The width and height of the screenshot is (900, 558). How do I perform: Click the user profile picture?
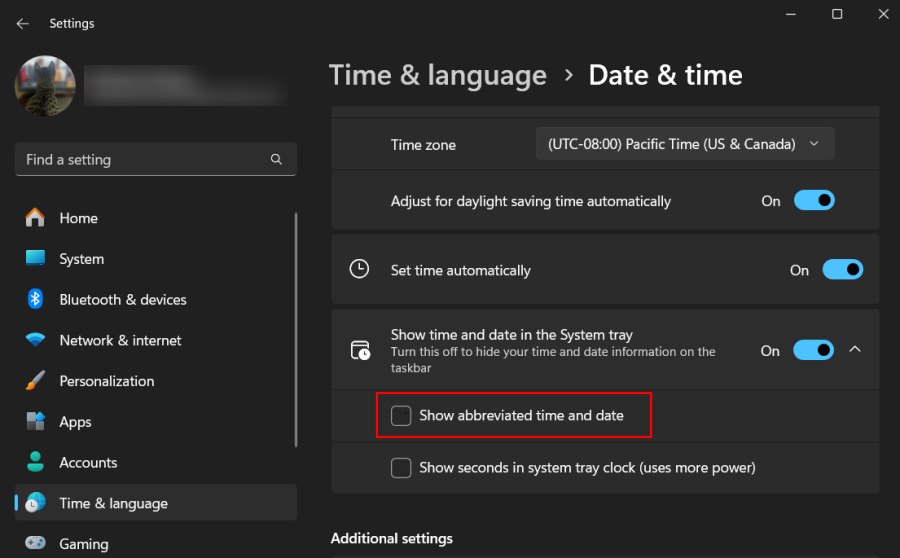point(45,86)
